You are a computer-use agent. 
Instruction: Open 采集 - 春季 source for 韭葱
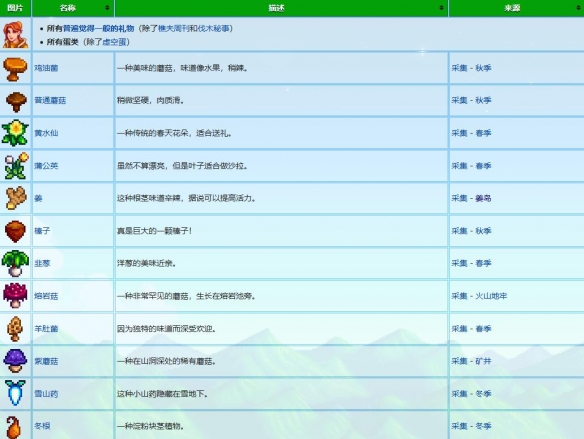coord(472,263)
